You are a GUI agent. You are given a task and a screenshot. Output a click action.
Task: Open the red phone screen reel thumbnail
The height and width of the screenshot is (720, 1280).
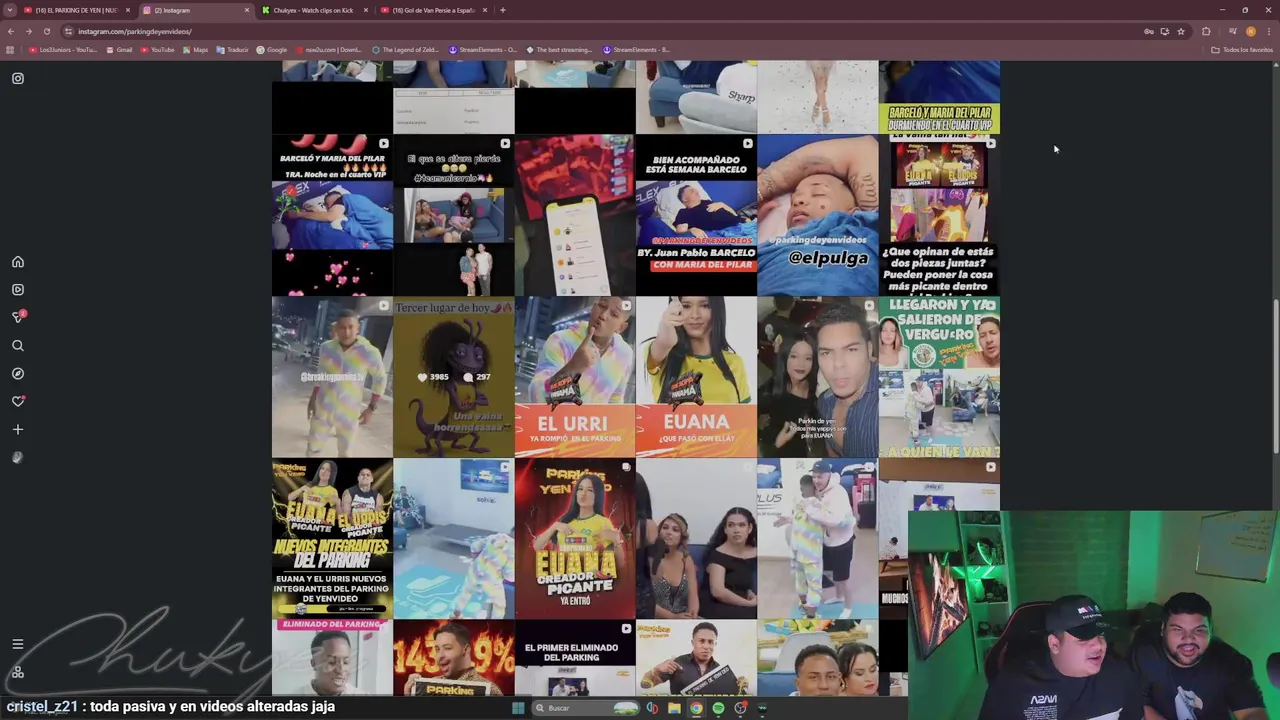tap(575, 215)
